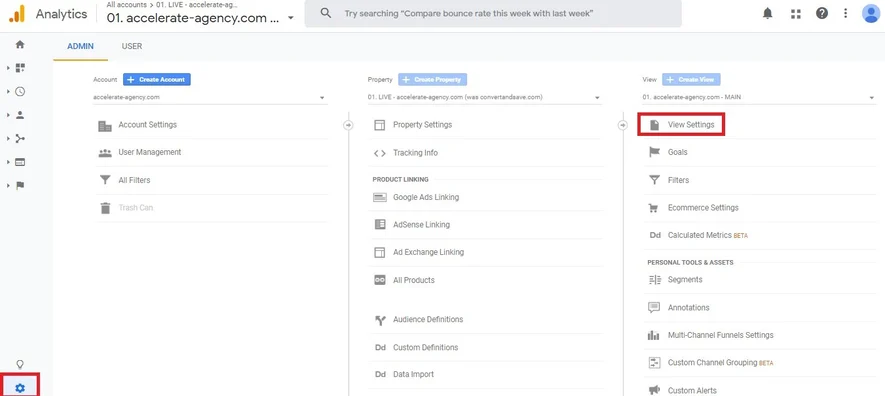The height and width of the screenshot is (396, 885).
Task: Click the Goals flag icon
Action: tap(654, 152)
